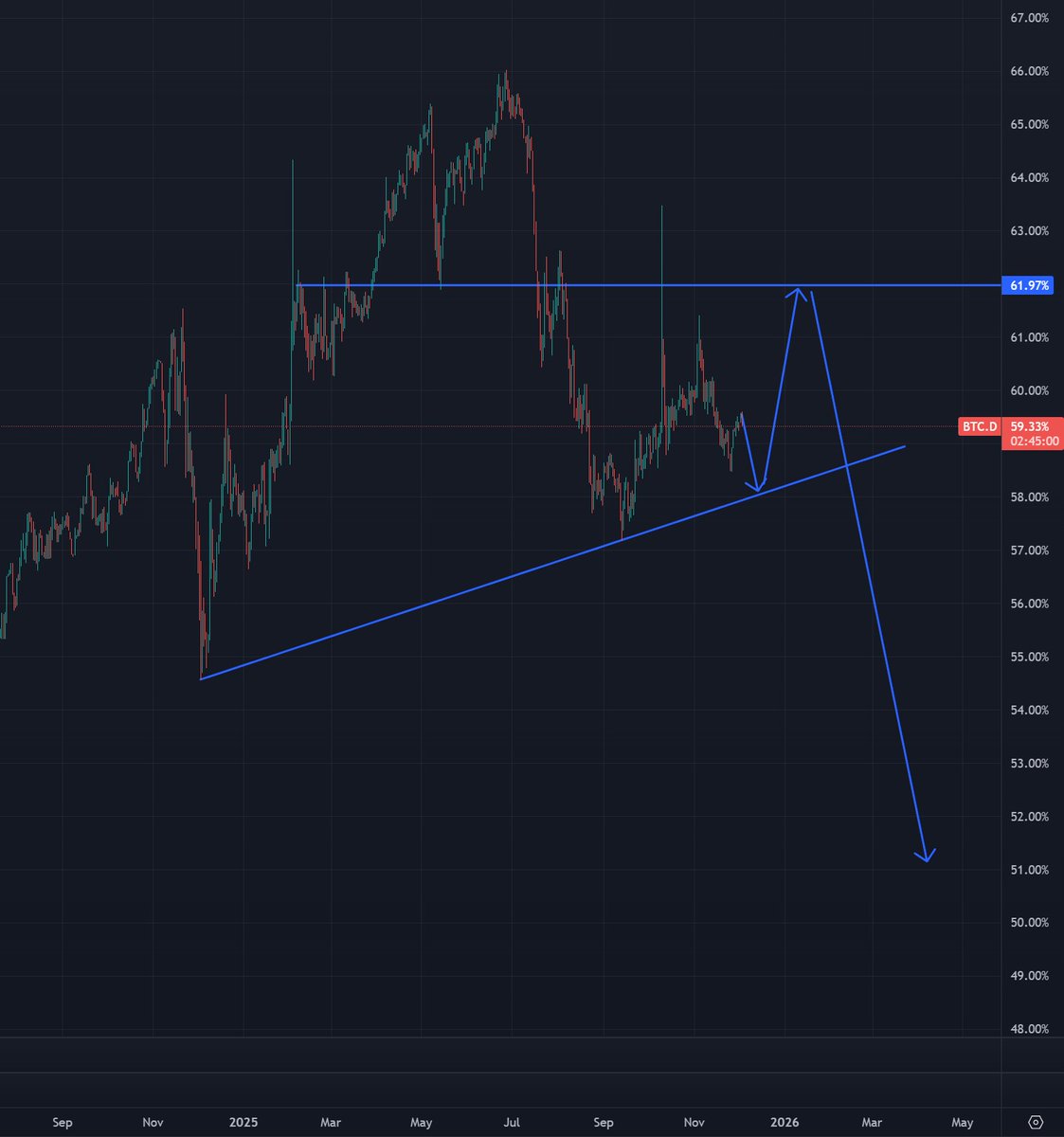Click 63.00% on the price axis
This screenshot has height=1137, width=1064.
coord(1028,230)
